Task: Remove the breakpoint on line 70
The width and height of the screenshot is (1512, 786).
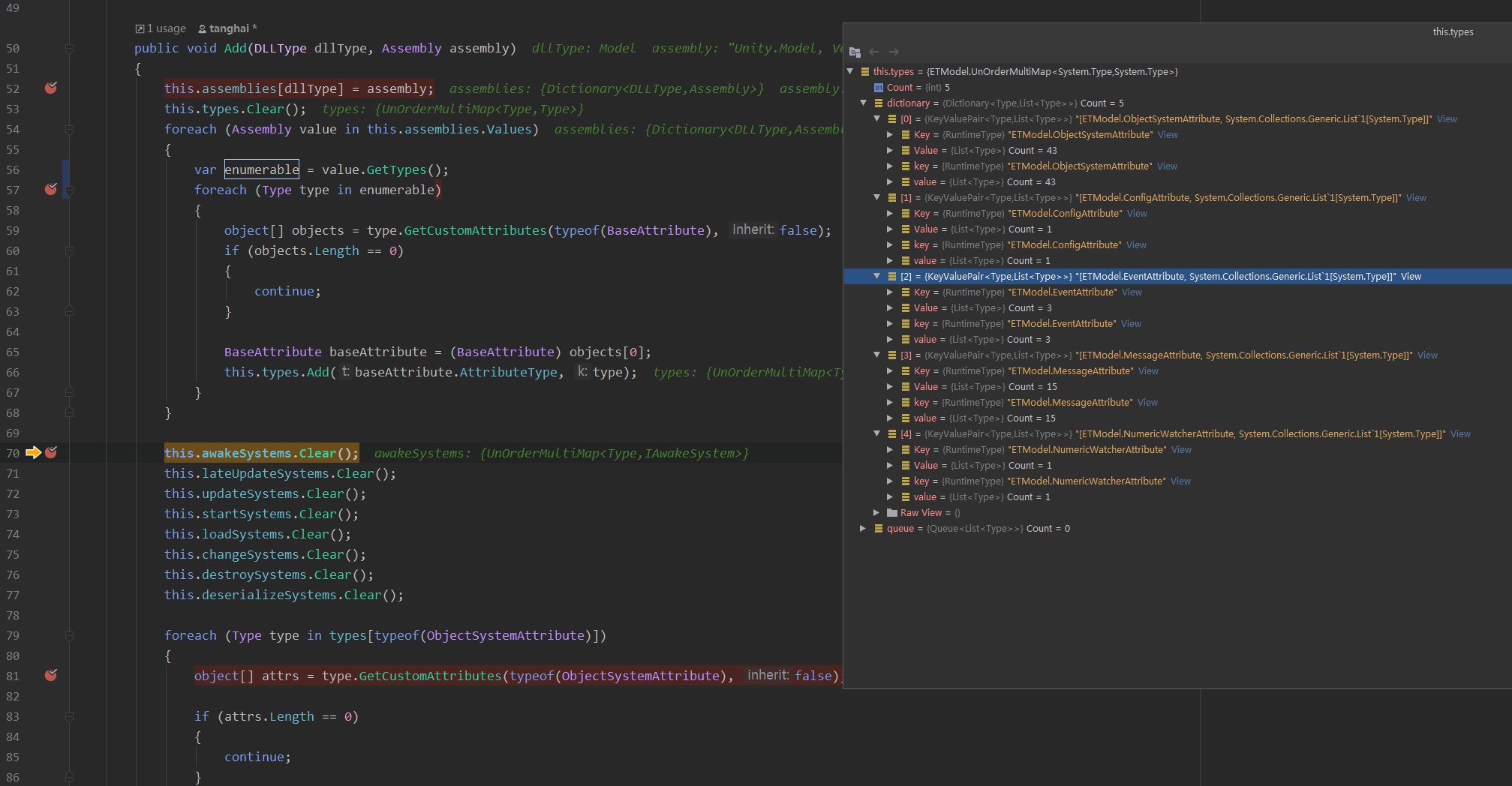Action: [x=51, y=453]
